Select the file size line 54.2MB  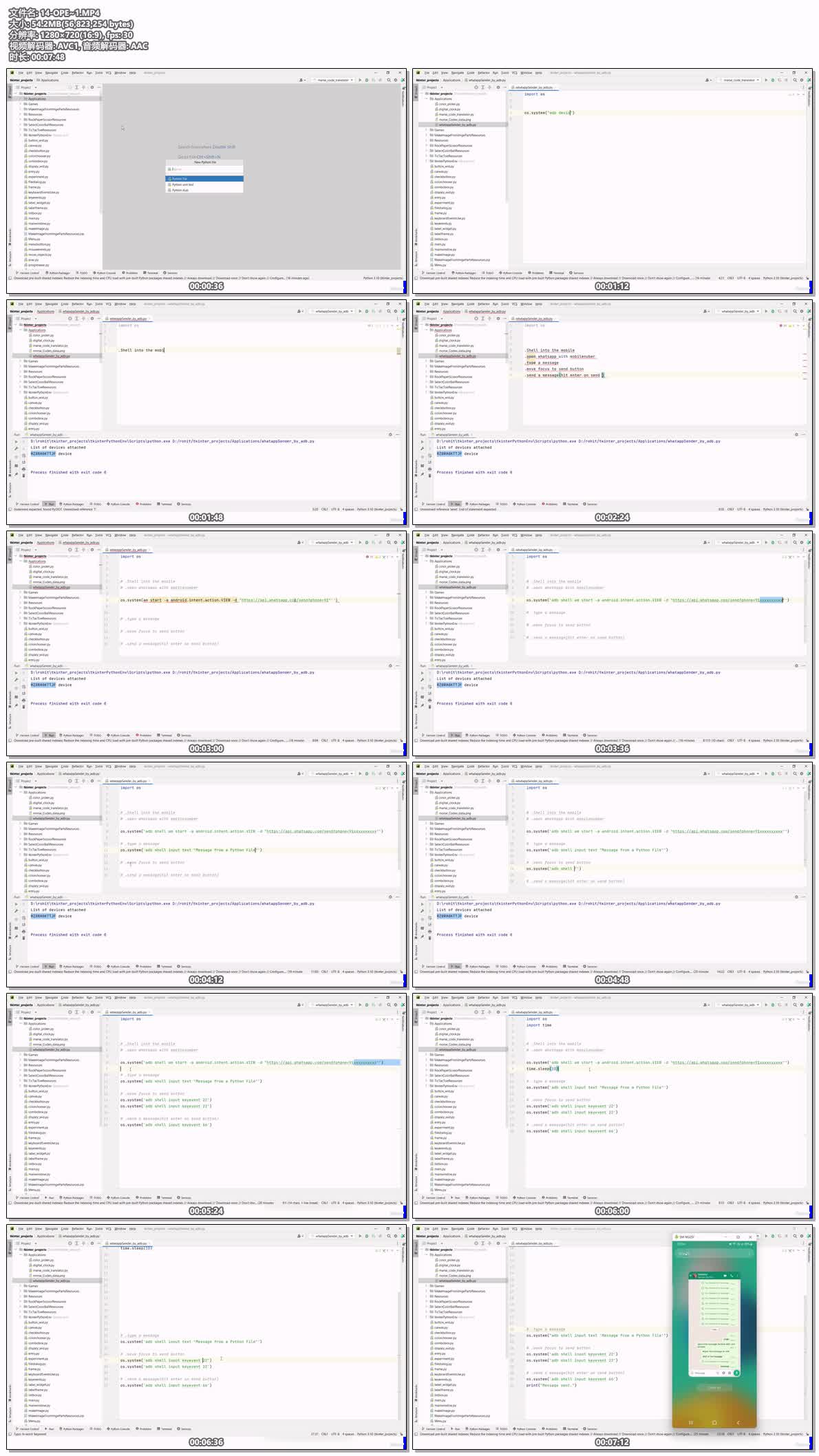point(71,23)
